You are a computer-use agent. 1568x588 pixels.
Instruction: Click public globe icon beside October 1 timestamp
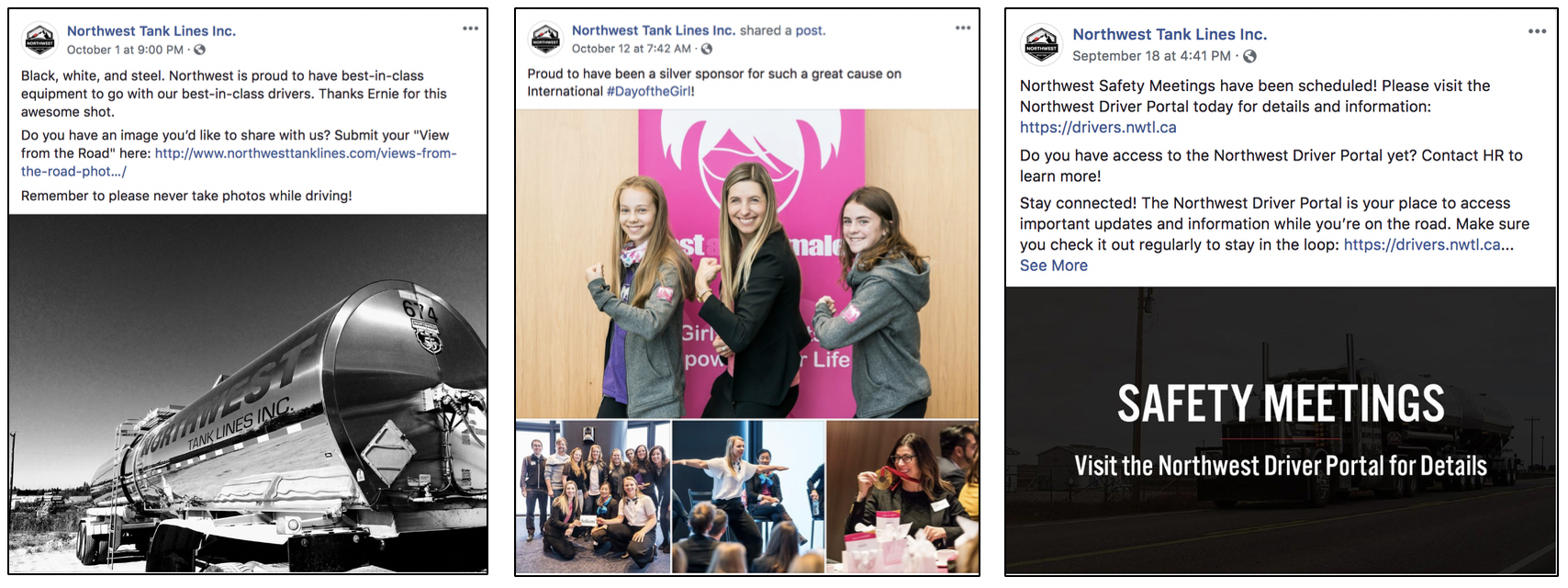click(x=199, y=50)
